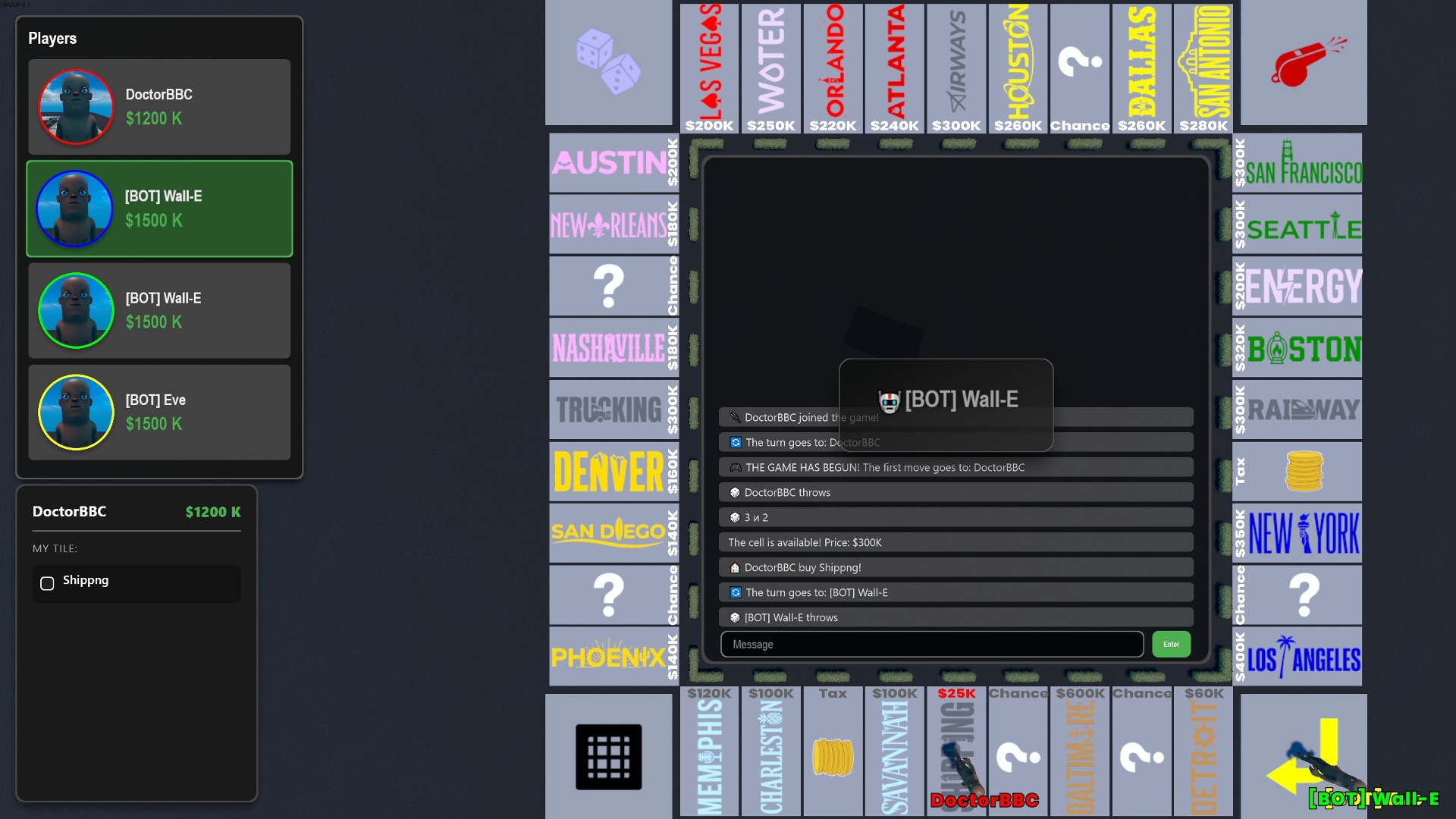Click the highlighted [BOT] Wall-E player card
The width and height of the screenshot is (1456, 819).
159,209
